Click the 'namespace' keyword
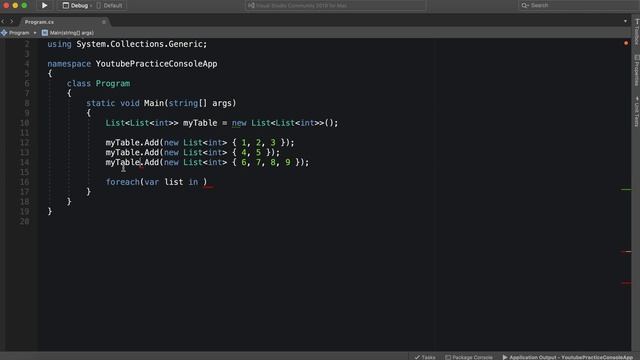The height and width of the screenshot is (360, 640). point(69,64)
